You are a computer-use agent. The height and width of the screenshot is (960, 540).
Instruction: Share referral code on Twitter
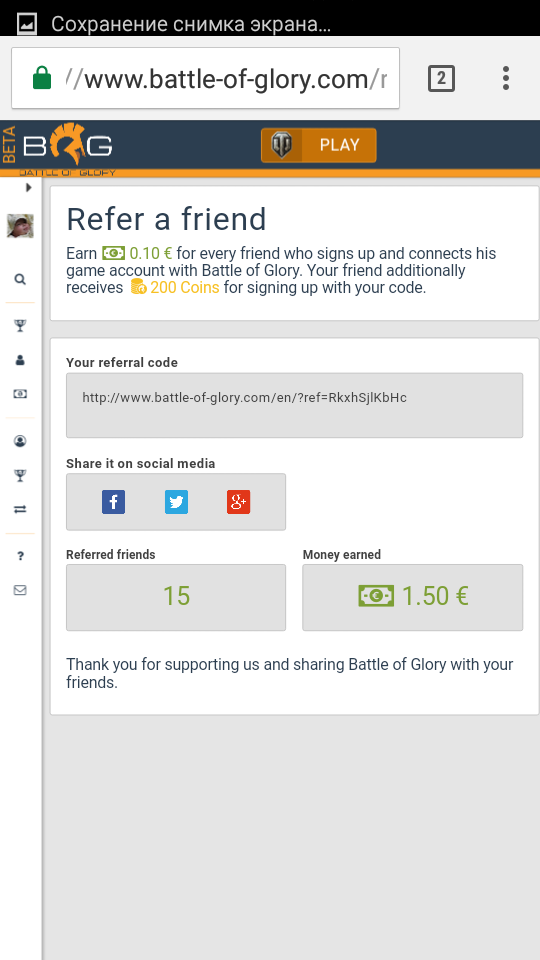[176, 502]
